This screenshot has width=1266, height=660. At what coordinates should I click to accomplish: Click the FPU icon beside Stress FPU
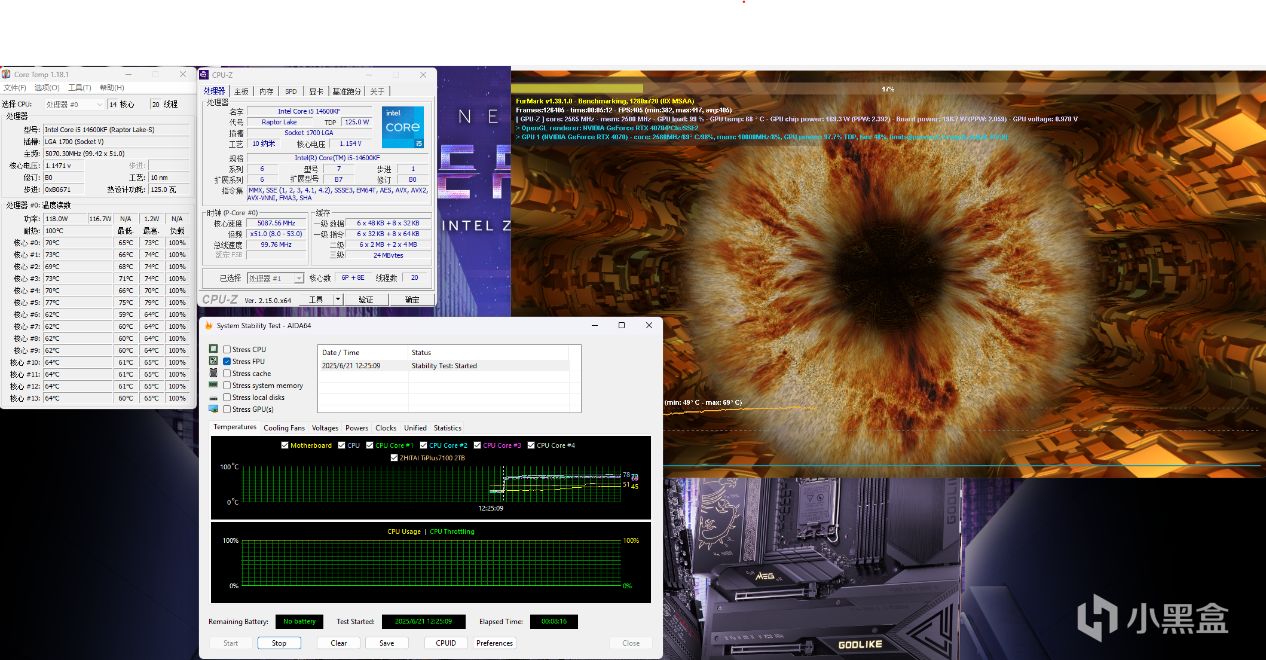coord(213,361)
